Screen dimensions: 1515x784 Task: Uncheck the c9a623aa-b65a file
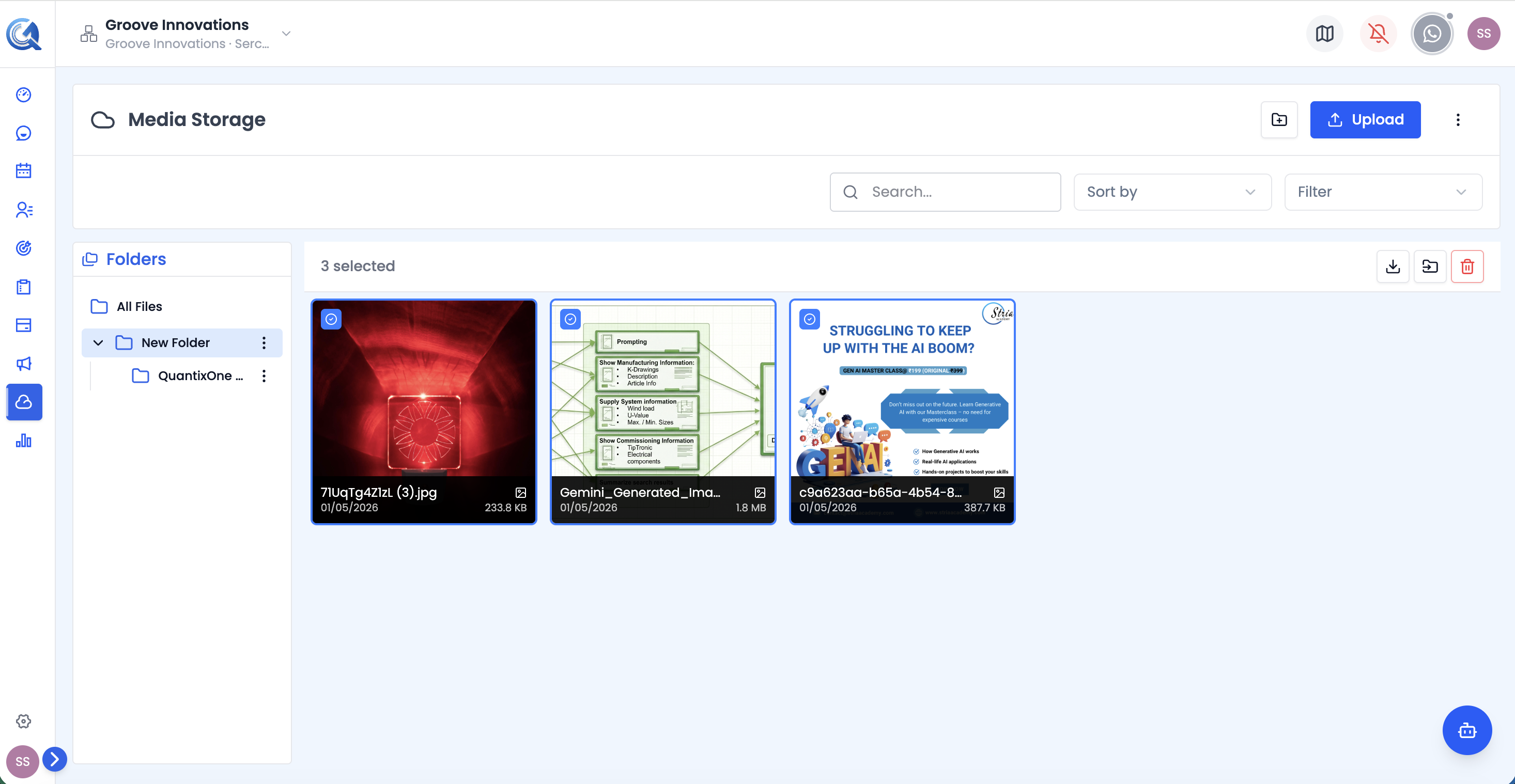[x=810, y=319]
